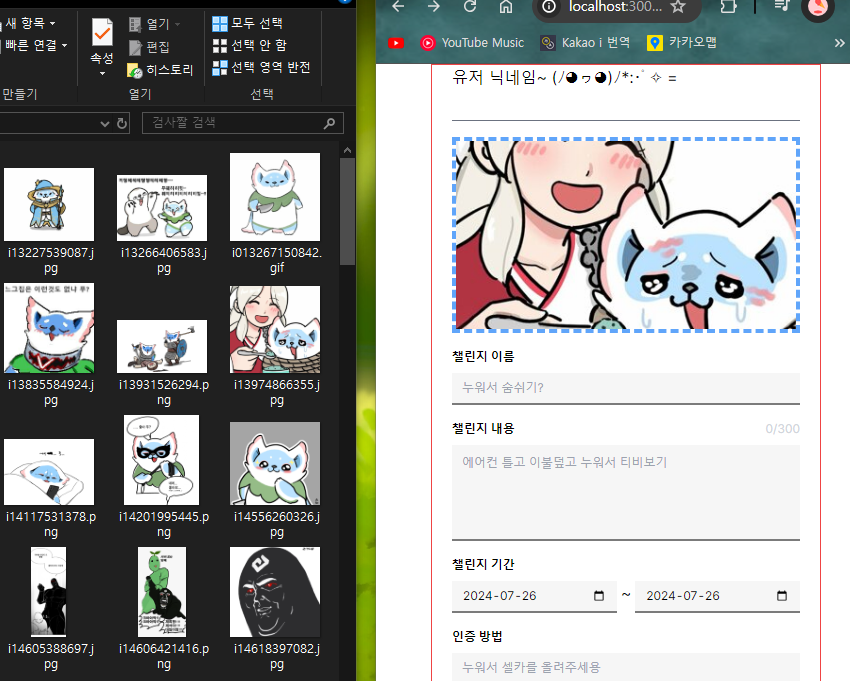Click 선택 영역 반전 to invert selection

261,68
